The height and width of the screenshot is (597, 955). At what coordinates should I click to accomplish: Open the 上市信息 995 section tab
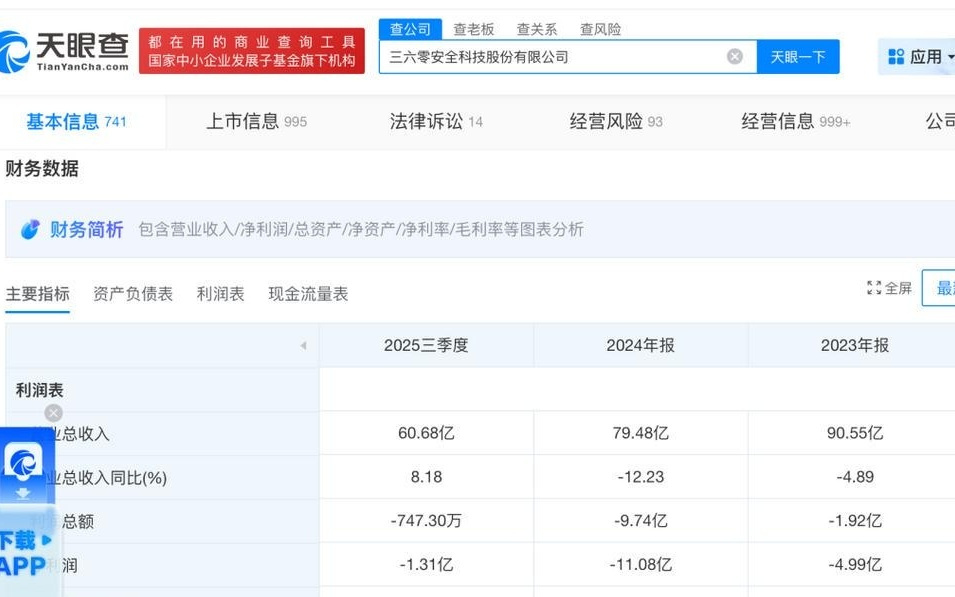(x=248, y=121)
